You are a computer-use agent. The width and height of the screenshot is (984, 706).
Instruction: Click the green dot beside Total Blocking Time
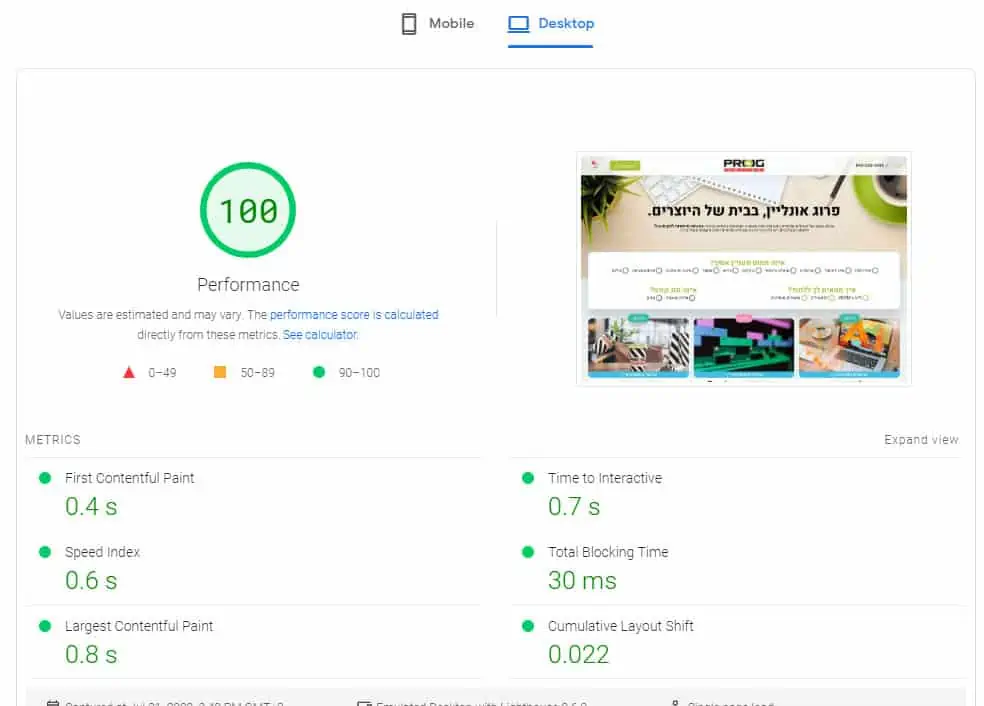[528, 552]
